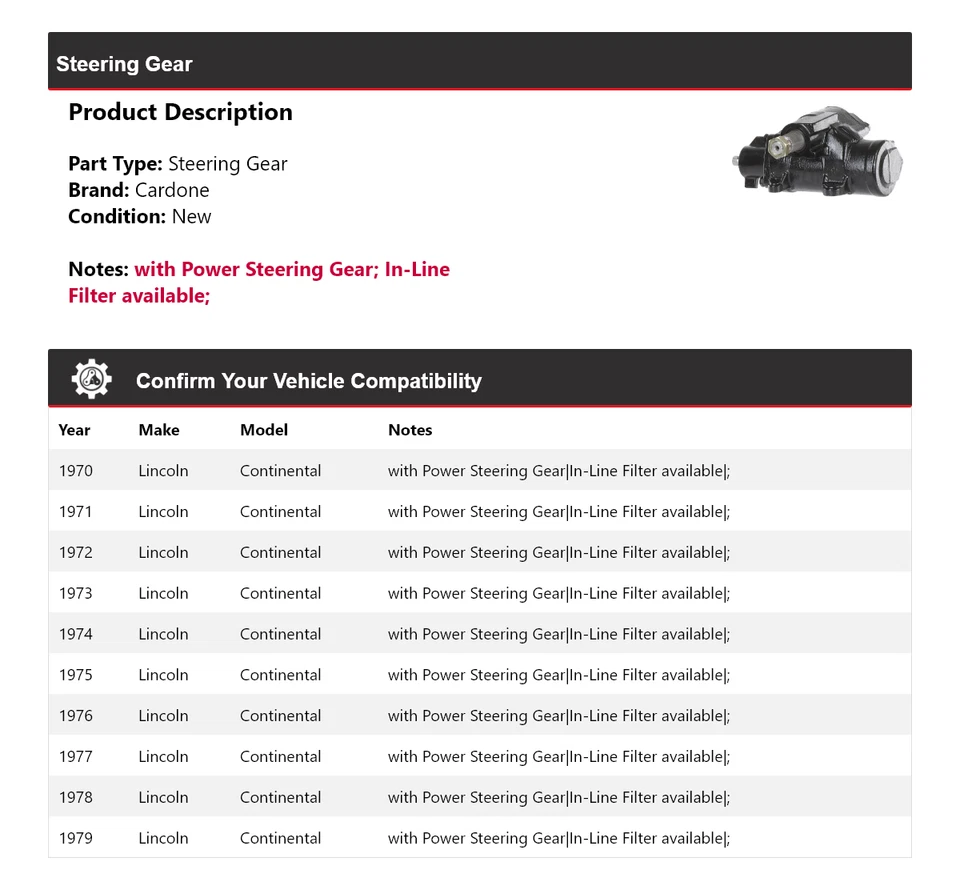This screenshot has height=890, width=960.
Task: Select the 1972 year cell
Action: (75, 553)
